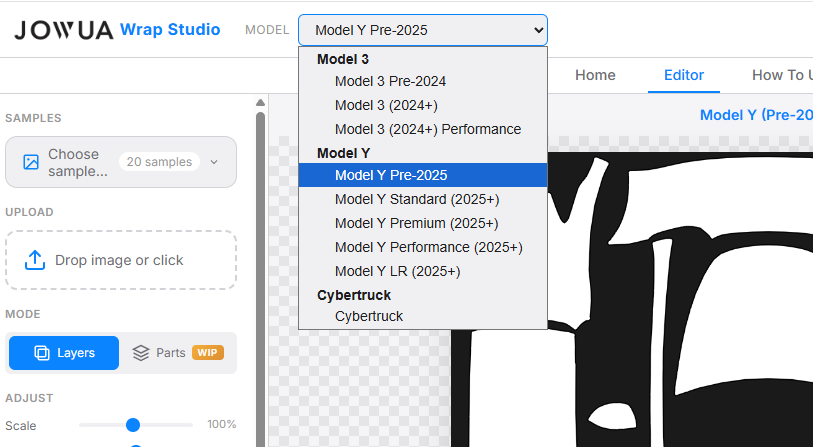Select Model Y Premium (2025+)
Image resolution: width=813 pixels, height=447 pixels.
(x=416, y=223)
